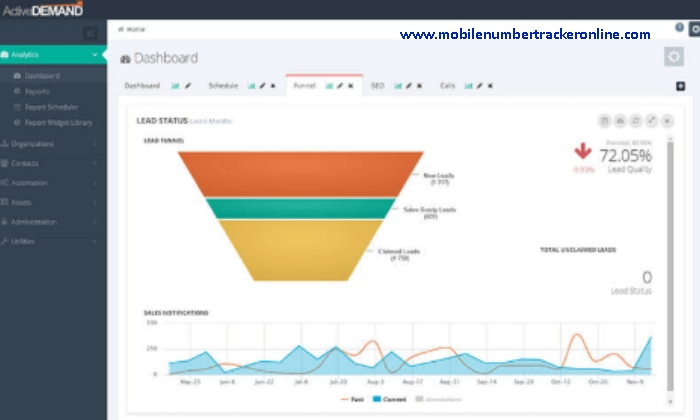Open the Report Widget Library link
The width and height of the screenshot is (700, 420).
58,122
